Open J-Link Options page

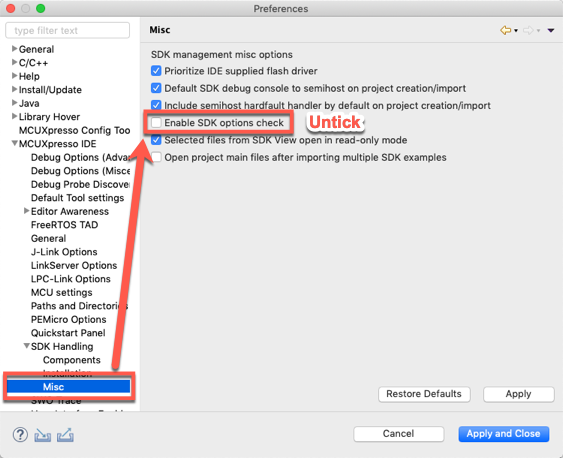(x=64, y=252)
